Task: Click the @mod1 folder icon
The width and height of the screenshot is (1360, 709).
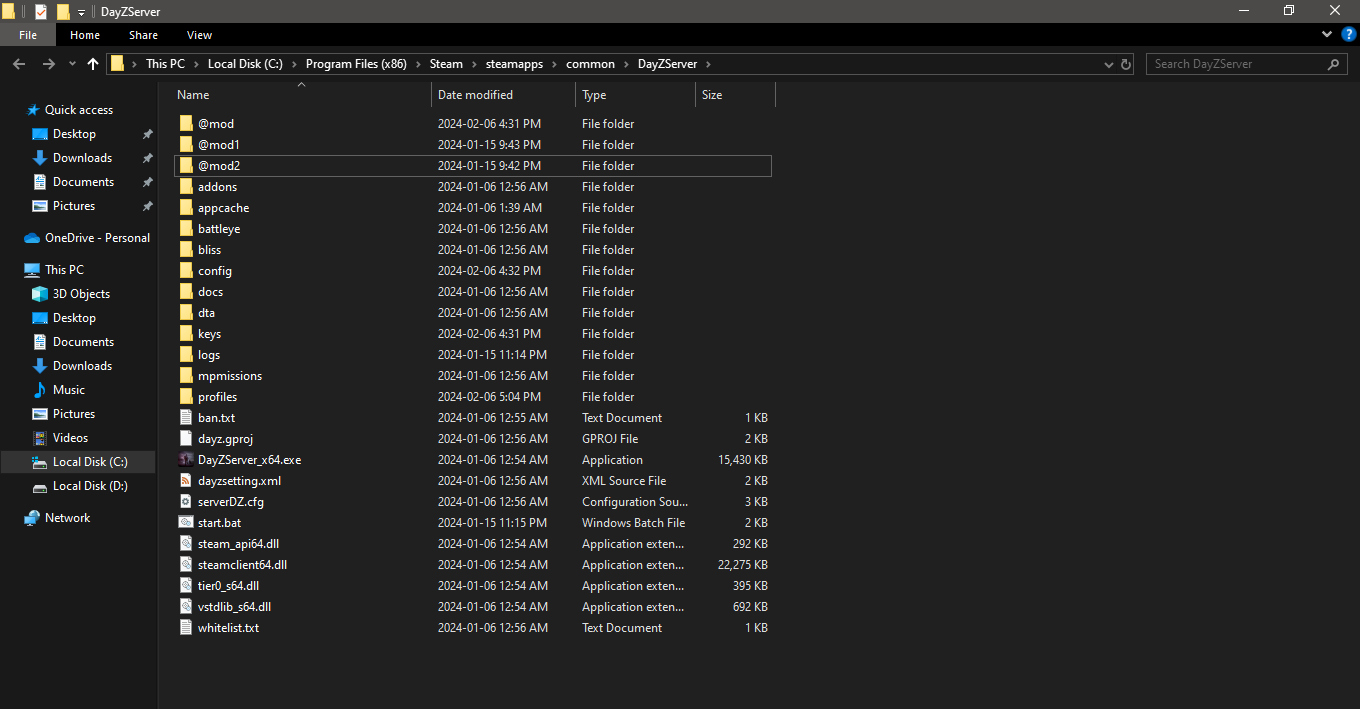Action: click(x=186, y=145)
